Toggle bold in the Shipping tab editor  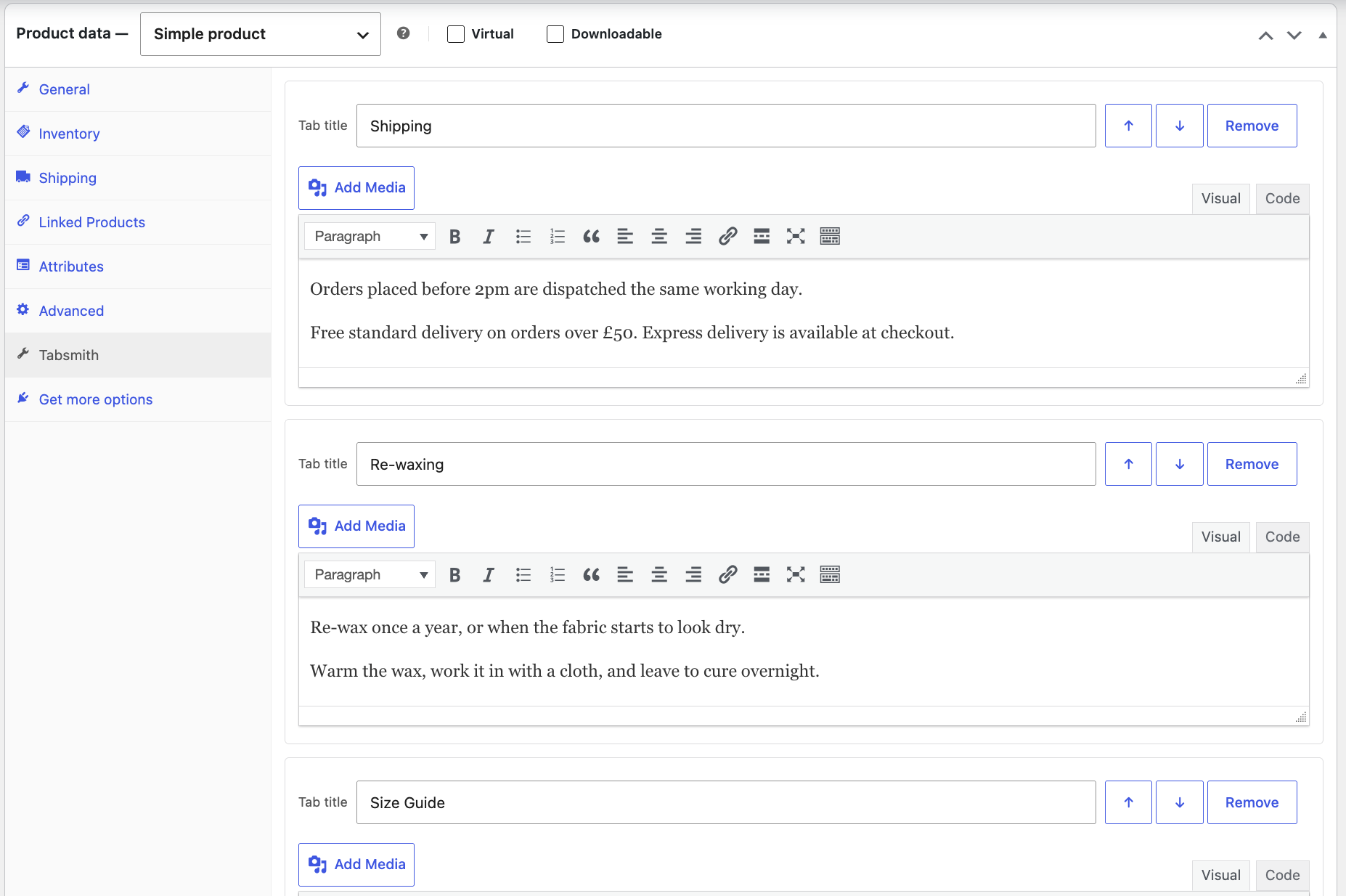click(x=455, y=237)
